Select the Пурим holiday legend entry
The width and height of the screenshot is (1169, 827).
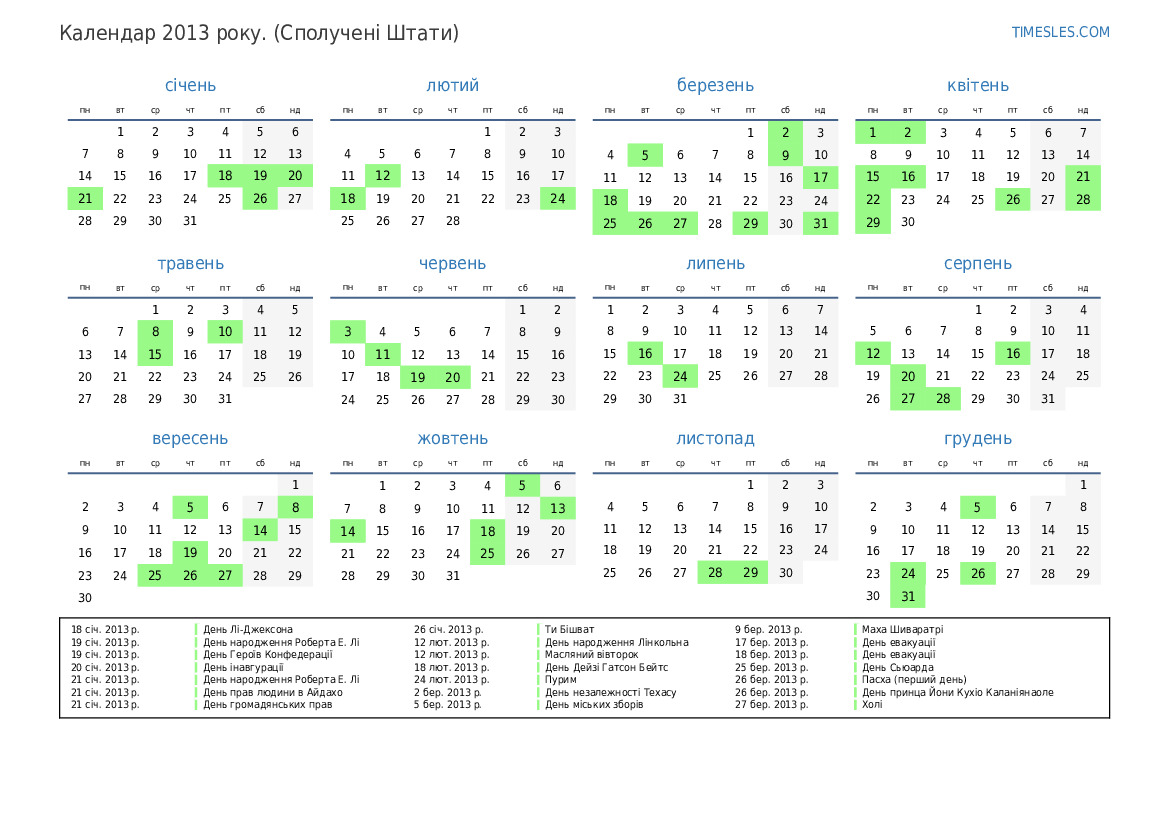[x=561, y=679]
